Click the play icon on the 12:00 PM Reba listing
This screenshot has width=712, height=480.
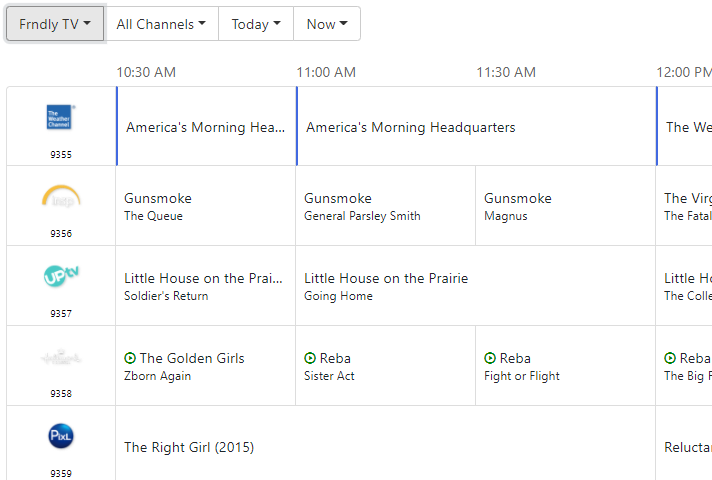(x=670, y=358)
